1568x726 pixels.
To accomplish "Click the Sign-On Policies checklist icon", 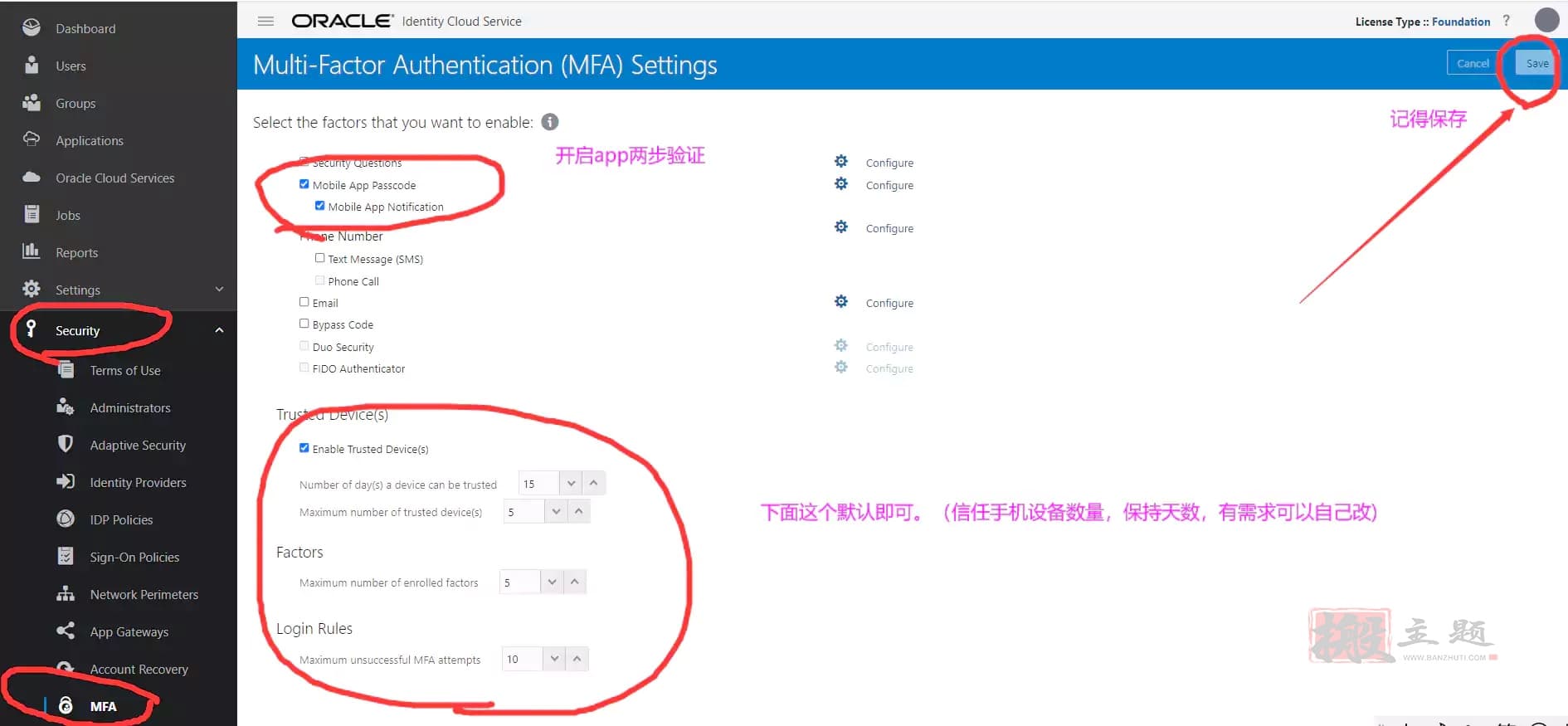I will coord(66,556).
